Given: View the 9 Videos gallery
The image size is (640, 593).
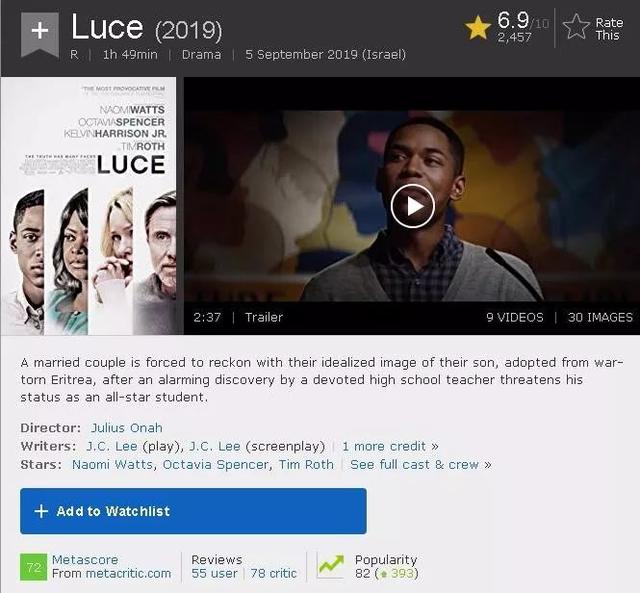Looking at the screenshot, I should click(515, 317).
